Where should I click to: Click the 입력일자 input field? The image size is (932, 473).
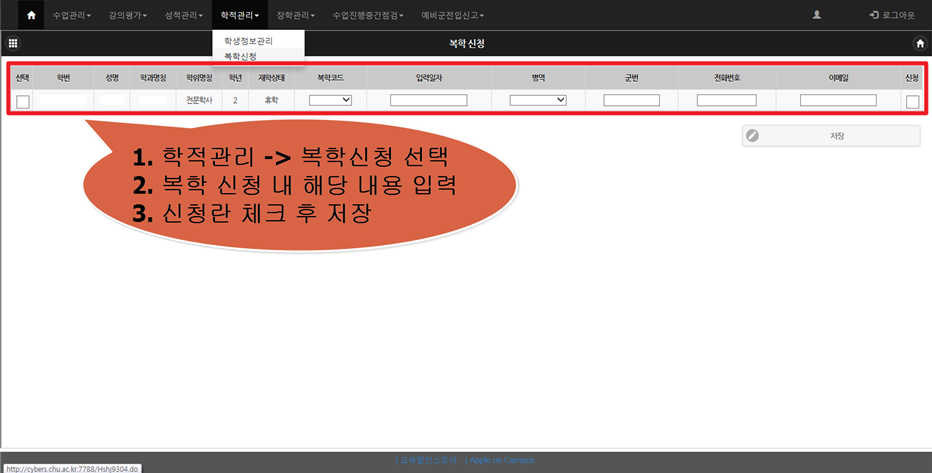coord(429,100)
